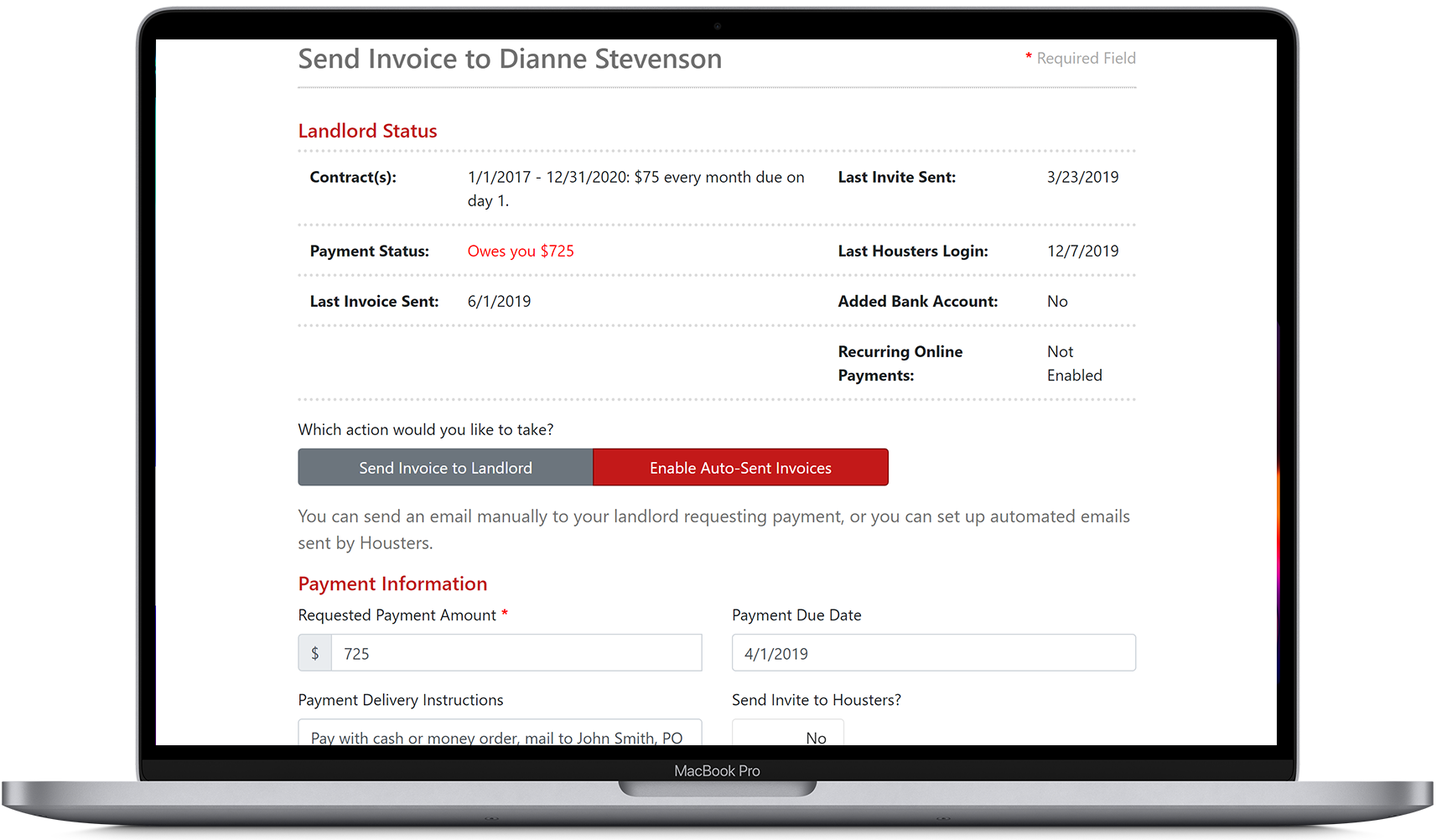The width and height of the screenshot is (1442, 840).
Task: Click the Added Bank Account status No
Action: pos(1056,301)
